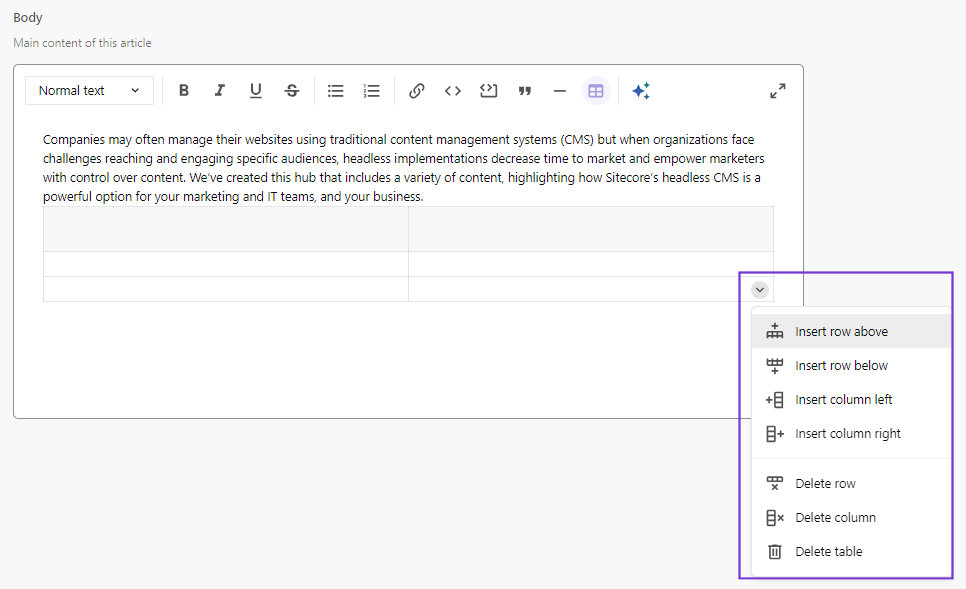Click the 'Main content of this article' description
This screenshot has width=966, height=589.
82,43
